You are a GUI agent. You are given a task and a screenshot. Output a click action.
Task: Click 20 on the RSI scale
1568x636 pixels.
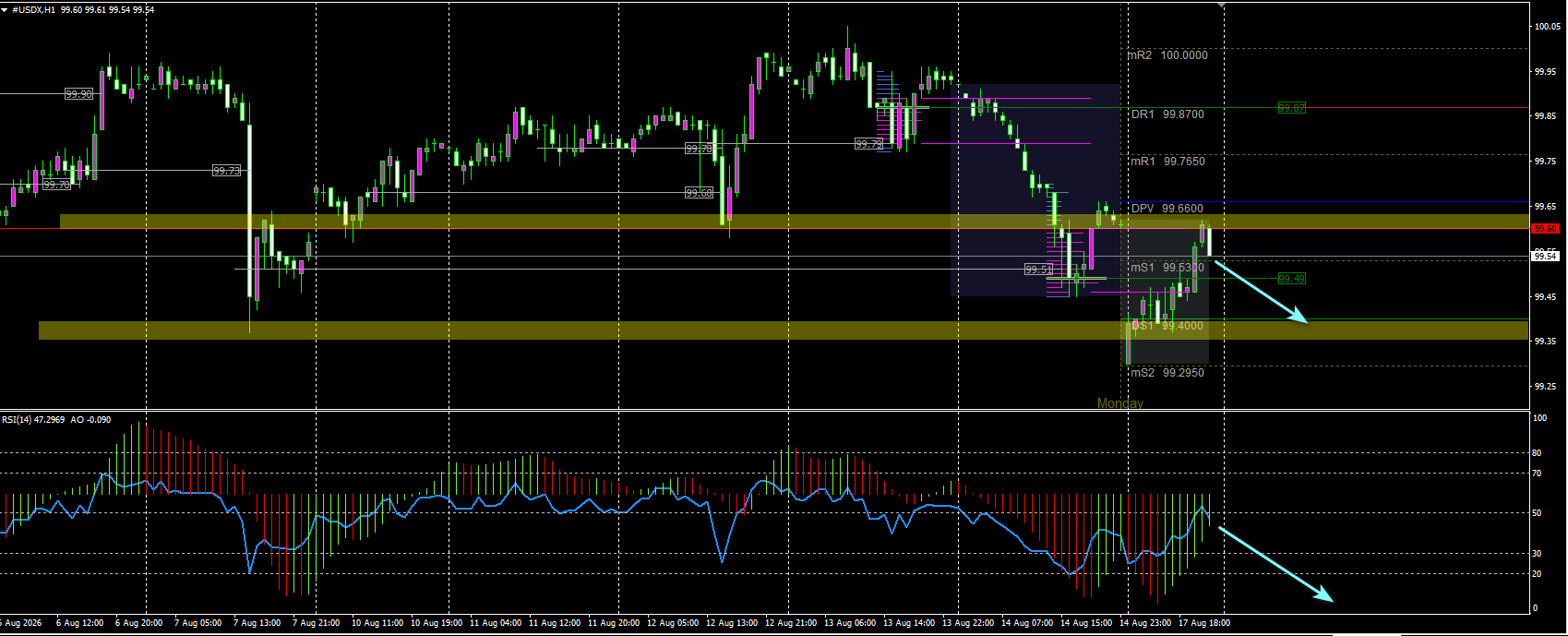[x=1538, y=574]
